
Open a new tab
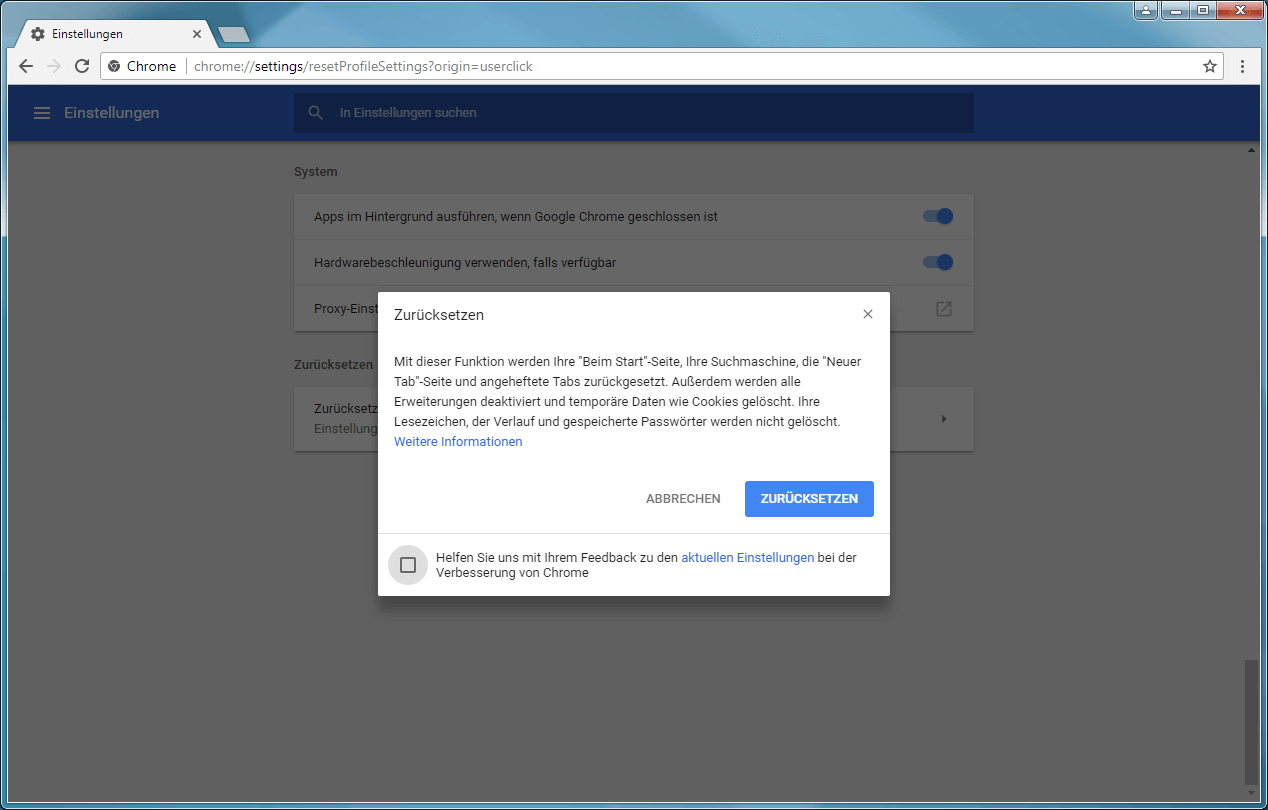pos(234,35)
